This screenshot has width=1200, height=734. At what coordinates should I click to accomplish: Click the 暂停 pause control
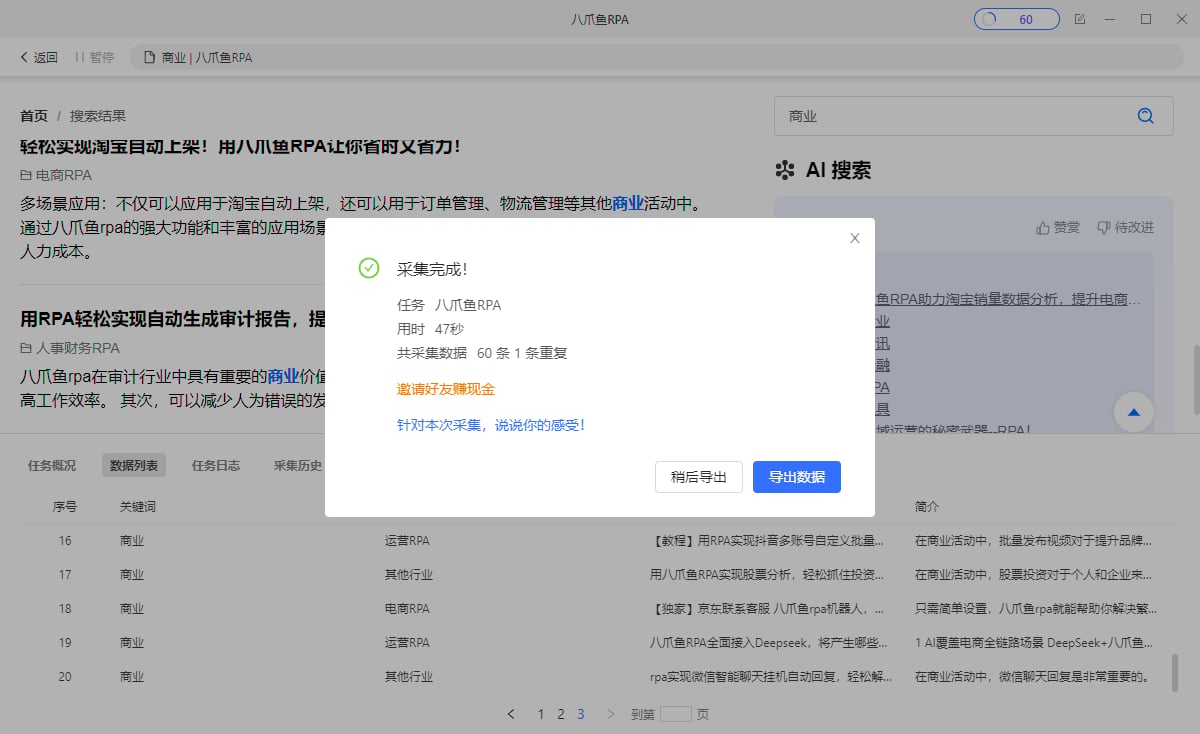[x=94, y=58]
